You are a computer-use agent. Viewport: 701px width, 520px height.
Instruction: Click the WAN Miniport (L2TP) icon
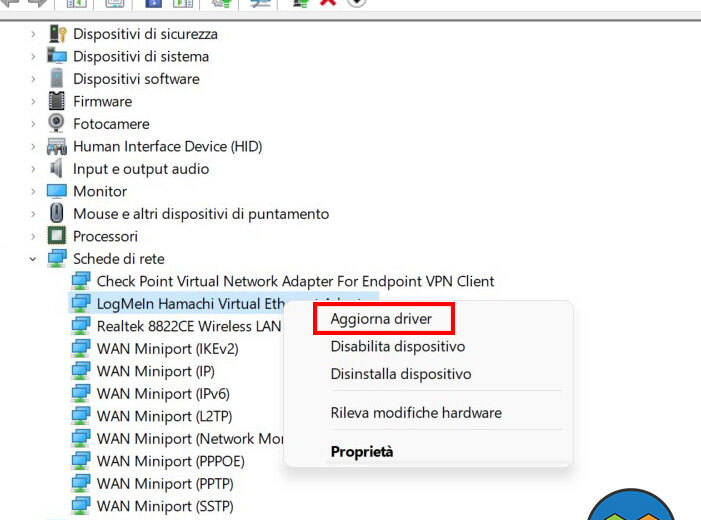click(x=81, y=416)
